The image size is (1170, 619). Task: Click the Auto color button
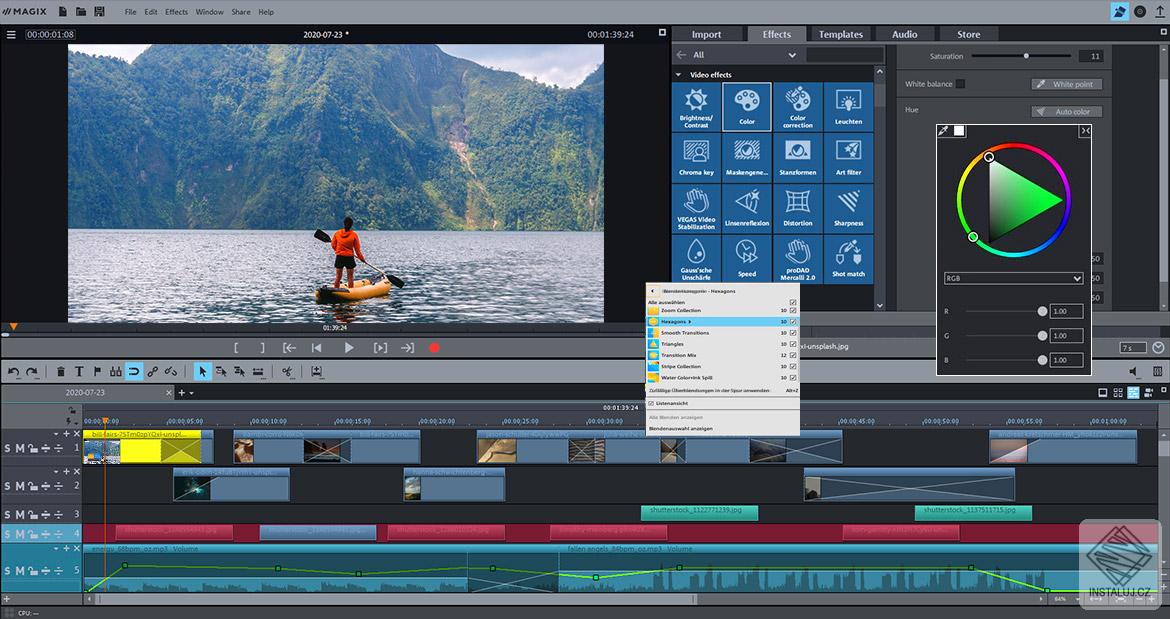coord(1067,111)
